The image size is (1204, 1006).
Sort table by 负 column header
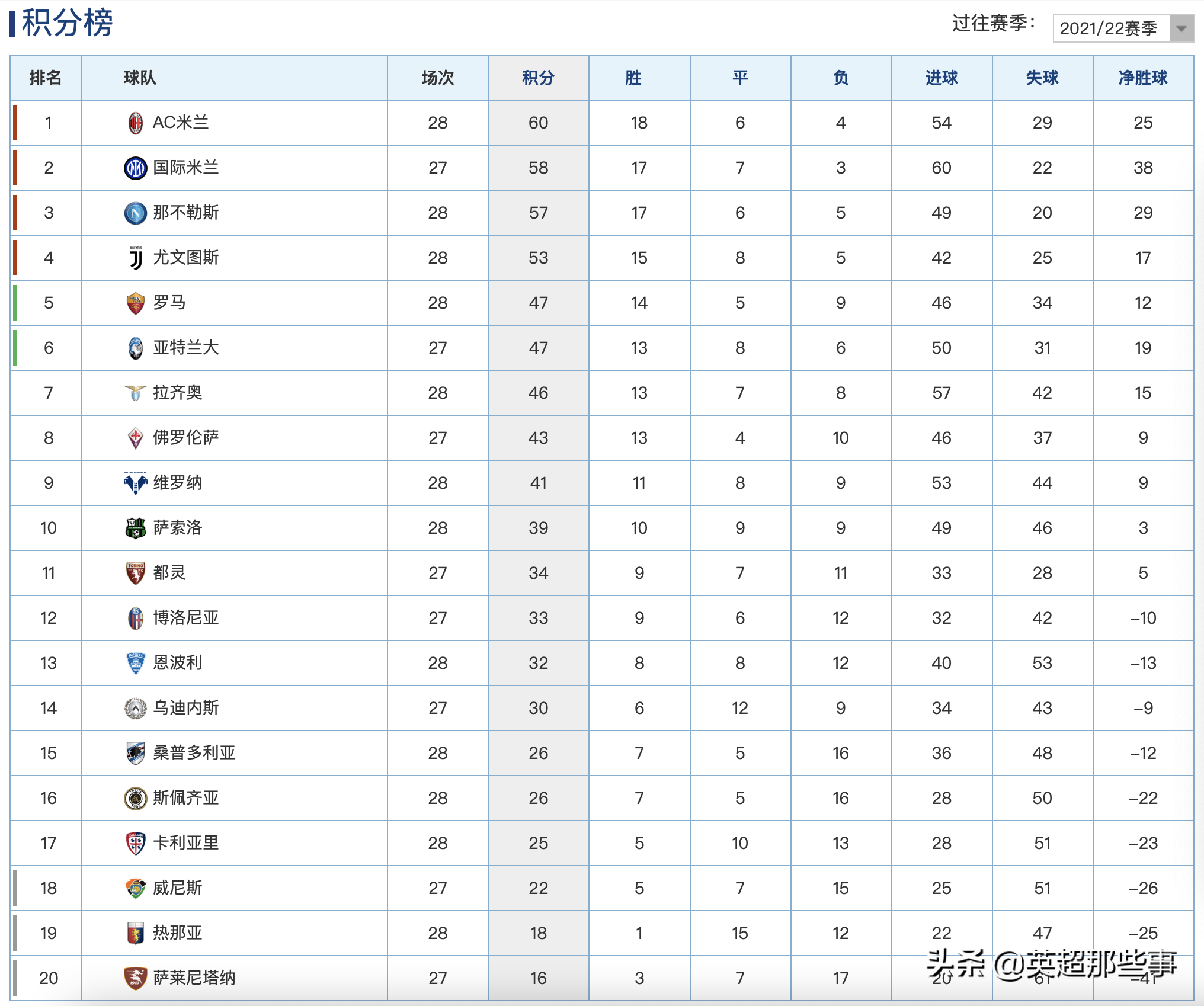[841, 78]
